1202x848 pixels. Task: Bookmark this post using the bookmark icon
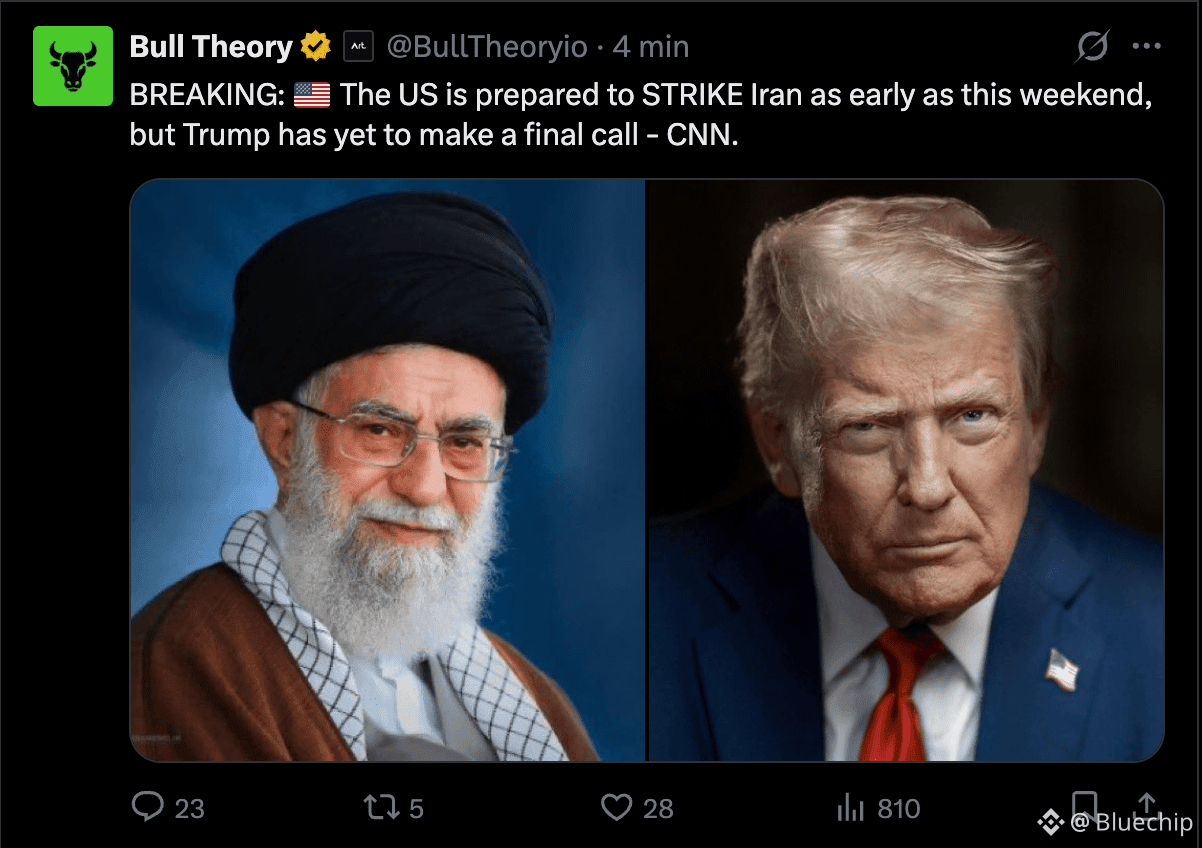[1084, 806]
